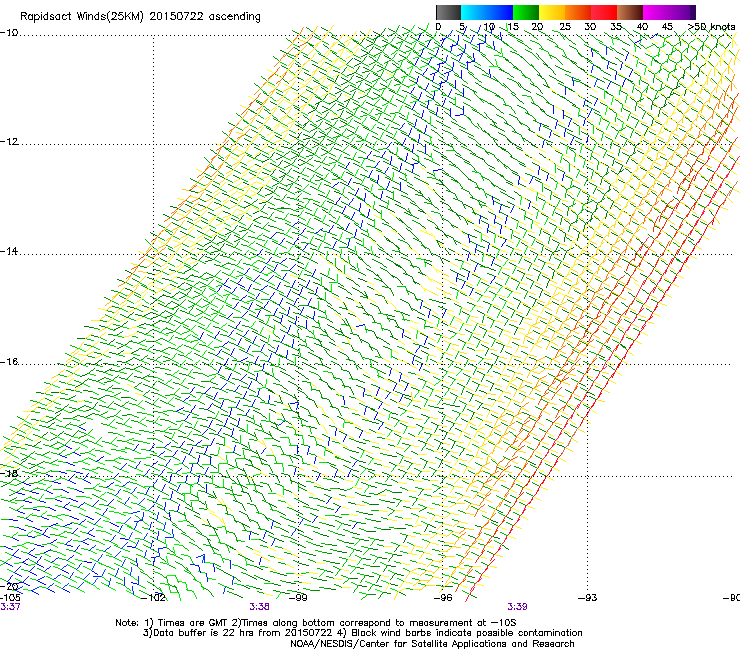Screen dimensions: 740x650
Task: Pick the brown 35–40 knots legend segment
Action: click(x=630, y=12)
